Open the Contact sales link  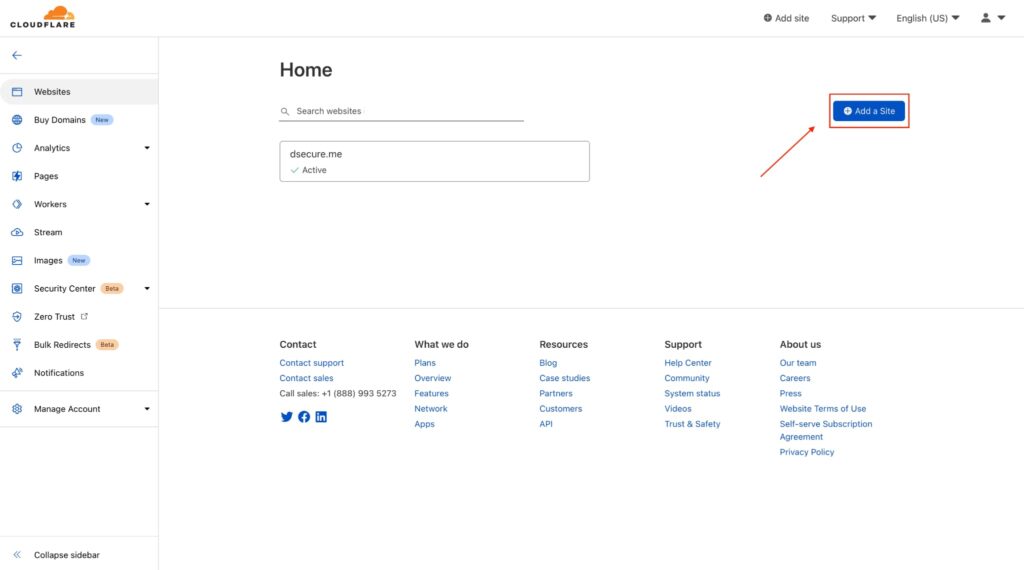point(306,378)
